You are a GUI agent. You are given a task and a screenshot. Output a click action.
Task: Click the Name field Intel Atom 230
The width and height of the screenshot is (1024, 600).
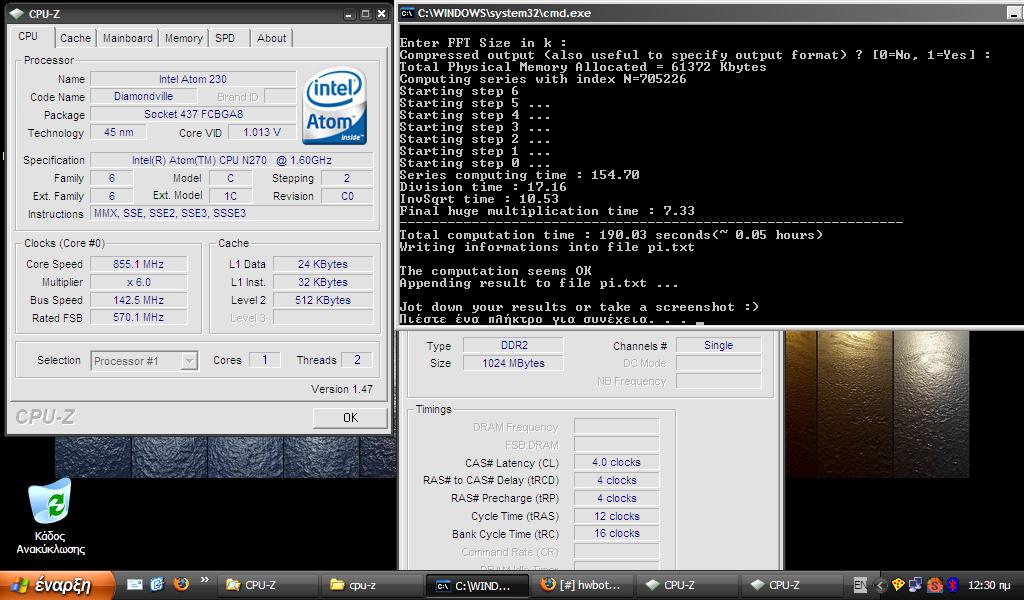(193, 79)
